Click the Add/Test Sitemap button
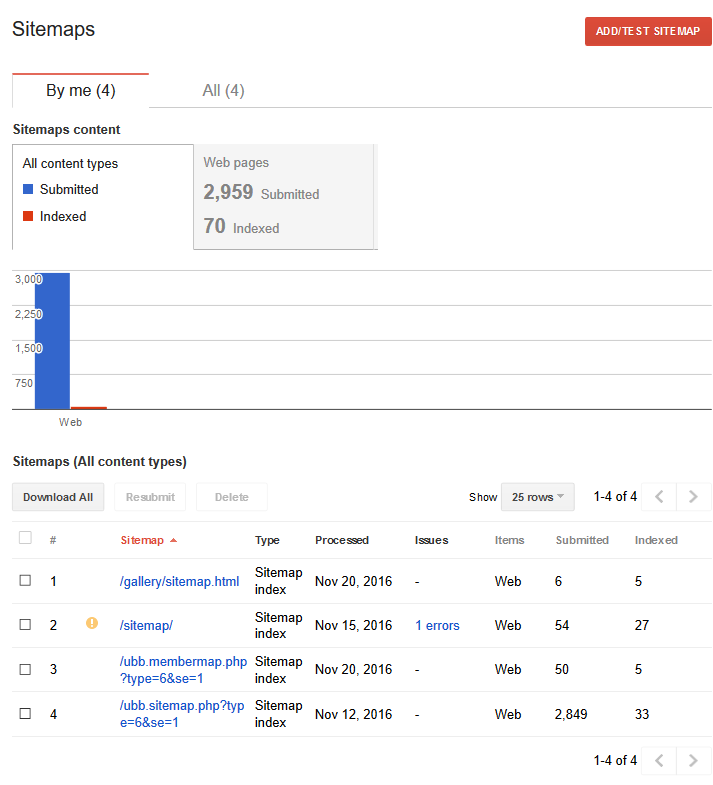The image size is (713, 785). tap(648, 31)
